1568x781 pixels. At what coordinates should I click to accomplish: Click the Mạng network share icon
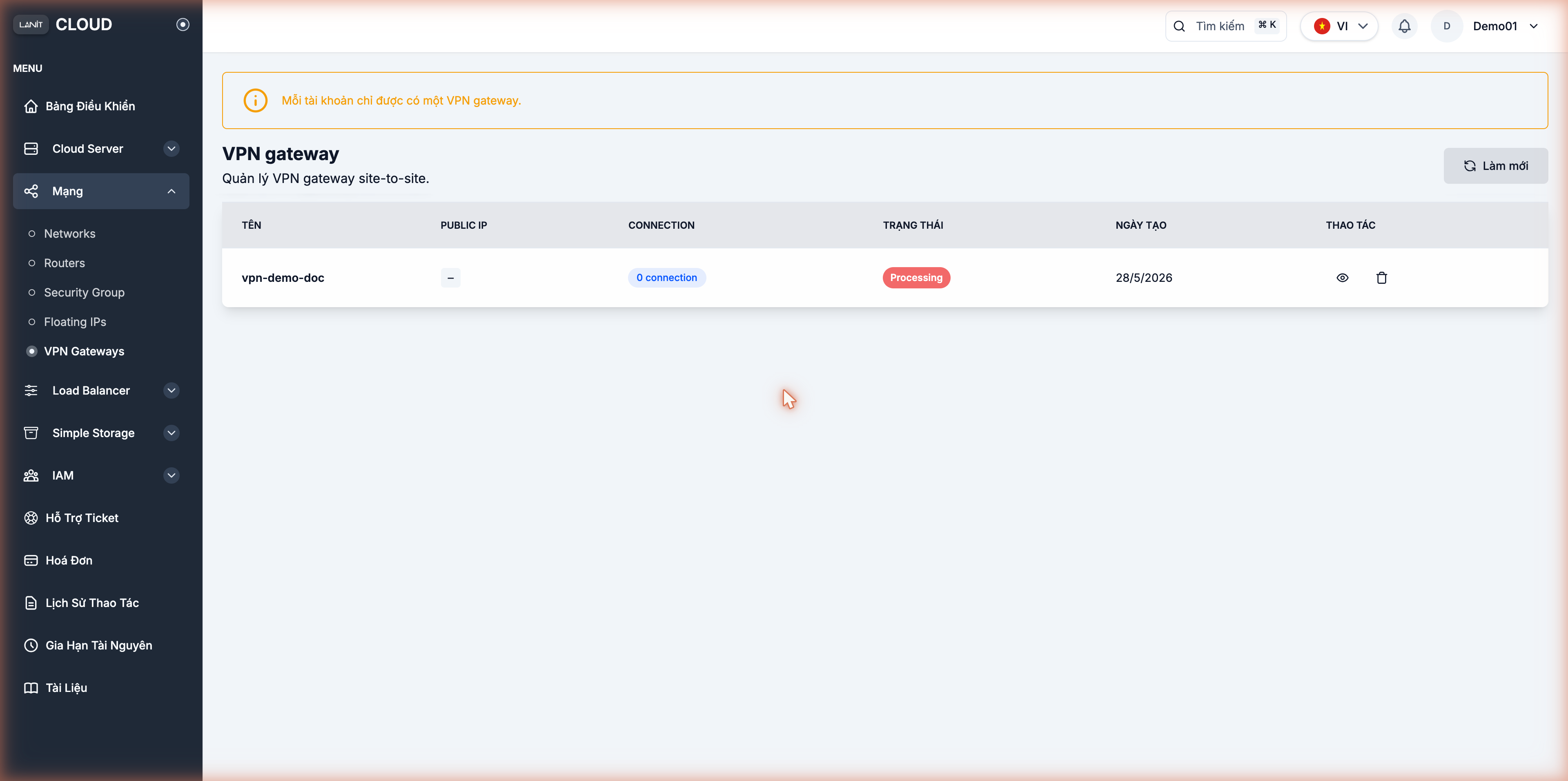pos(31,191)
